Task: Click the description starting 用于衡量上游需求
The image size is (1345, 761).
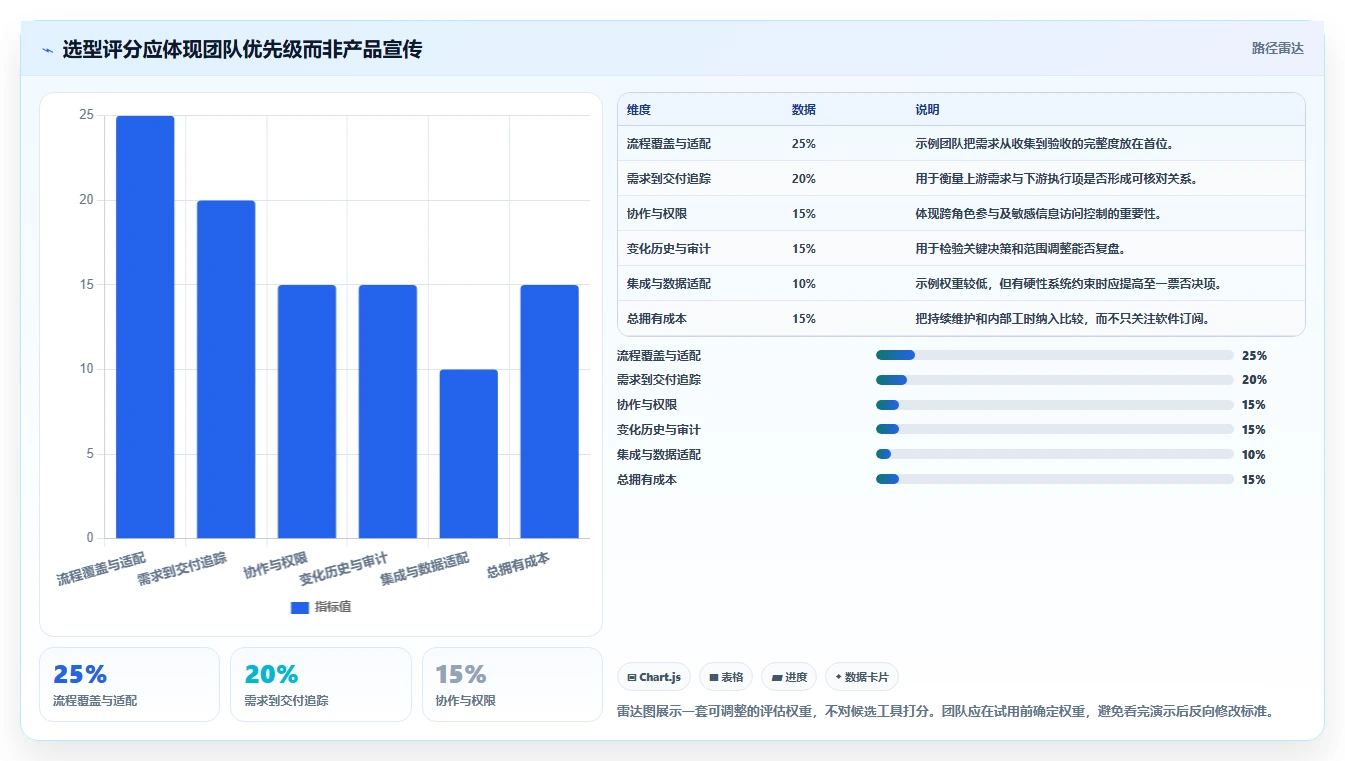Action: click(x=1056, y=179)
